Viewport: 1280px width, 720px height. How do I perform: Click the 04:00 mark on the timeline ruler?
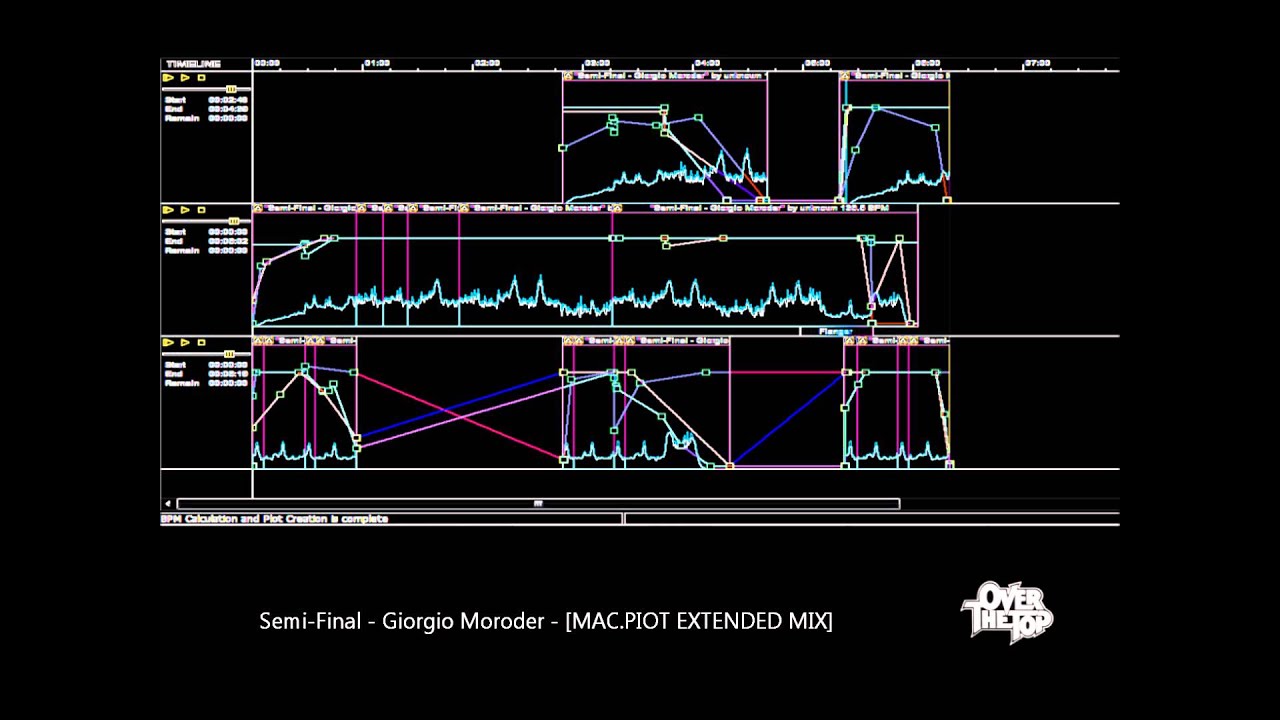[x=707, y=63]
